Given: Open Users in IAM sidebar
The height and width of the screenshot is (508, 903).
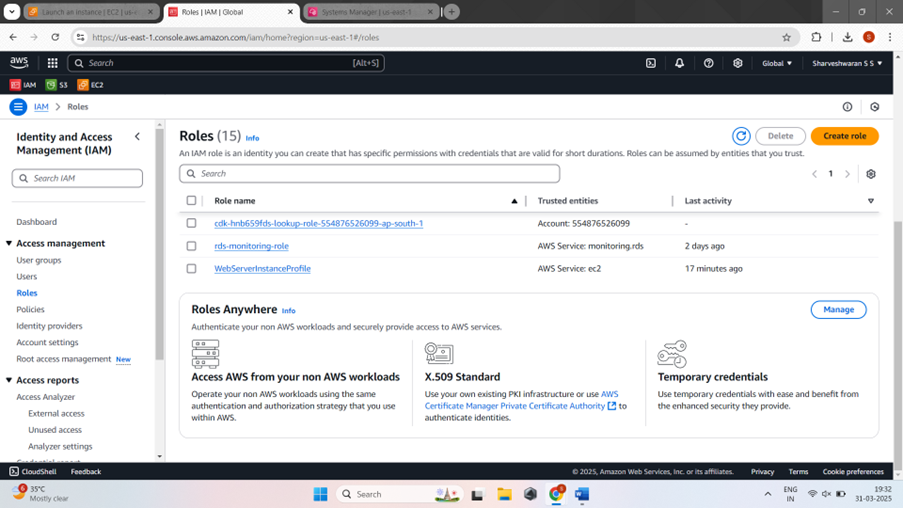Looking at the screenshot, I should tap(26, 276).
